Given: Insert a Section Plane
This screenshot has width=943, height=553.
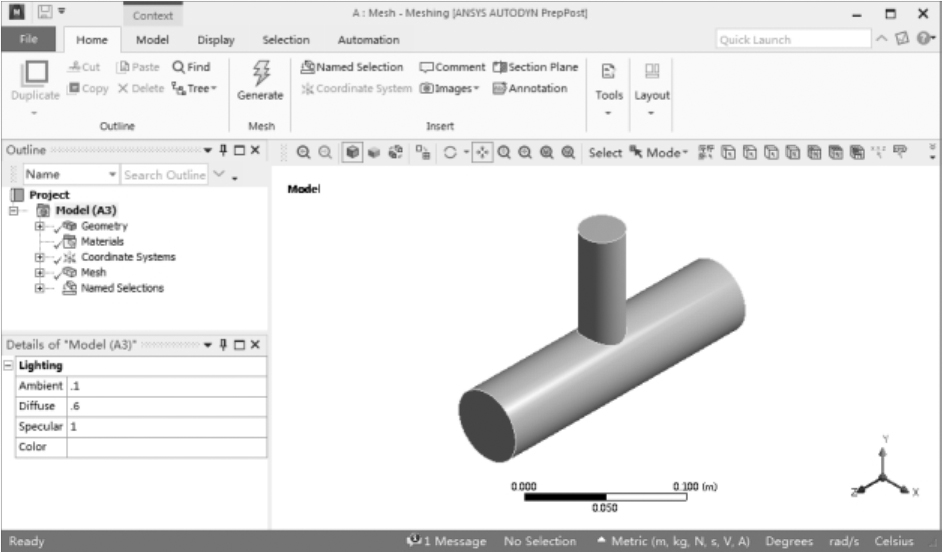Looking at the screenshot, I should 535,67.
